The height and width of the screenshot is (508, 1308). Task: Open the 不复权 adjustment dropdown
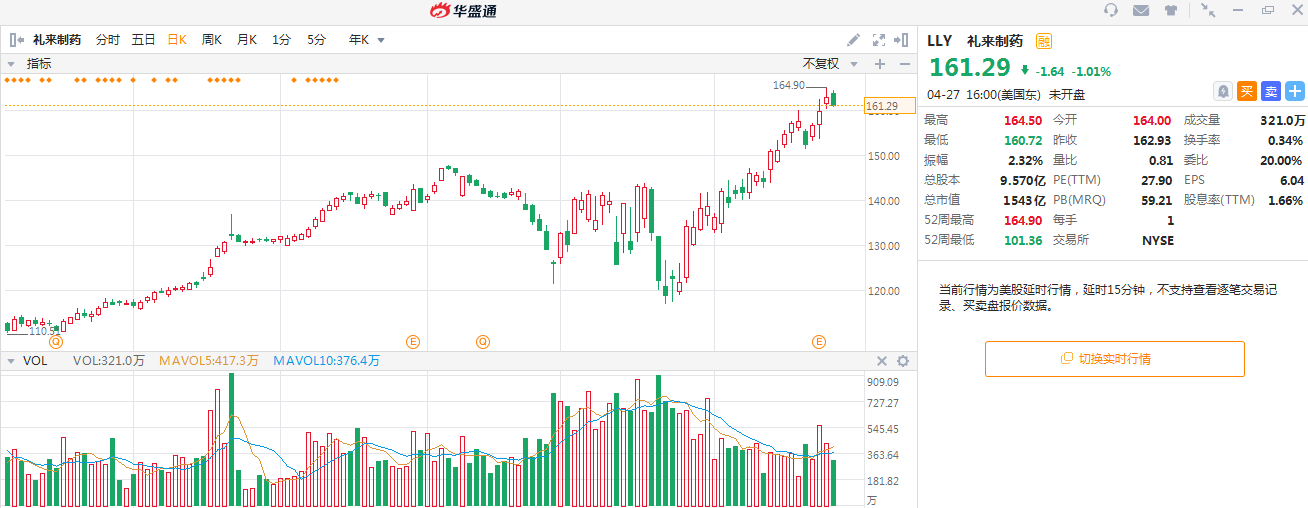click(x=829, y=64)
